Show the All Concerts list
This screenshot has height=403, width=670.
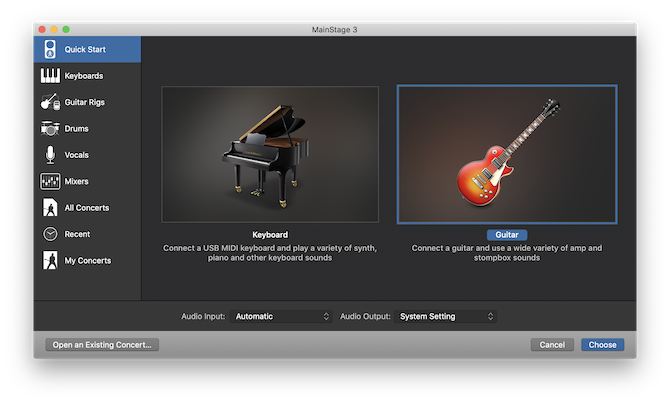pyautogui.click(x=87, y=208)
